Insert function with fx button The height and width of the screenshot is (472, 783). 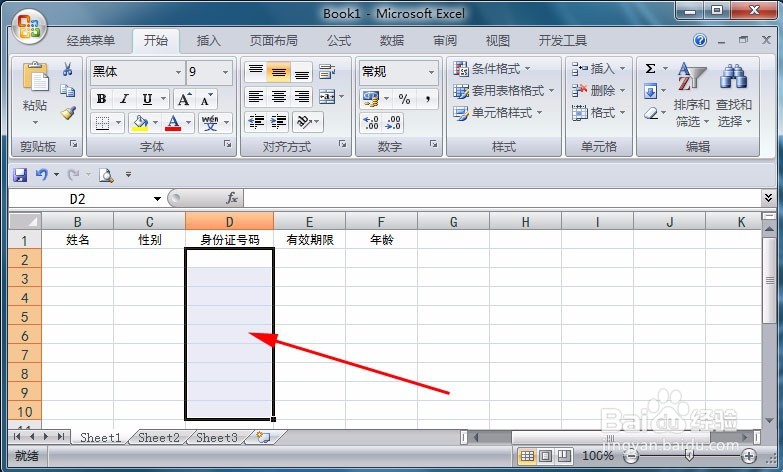232,198
